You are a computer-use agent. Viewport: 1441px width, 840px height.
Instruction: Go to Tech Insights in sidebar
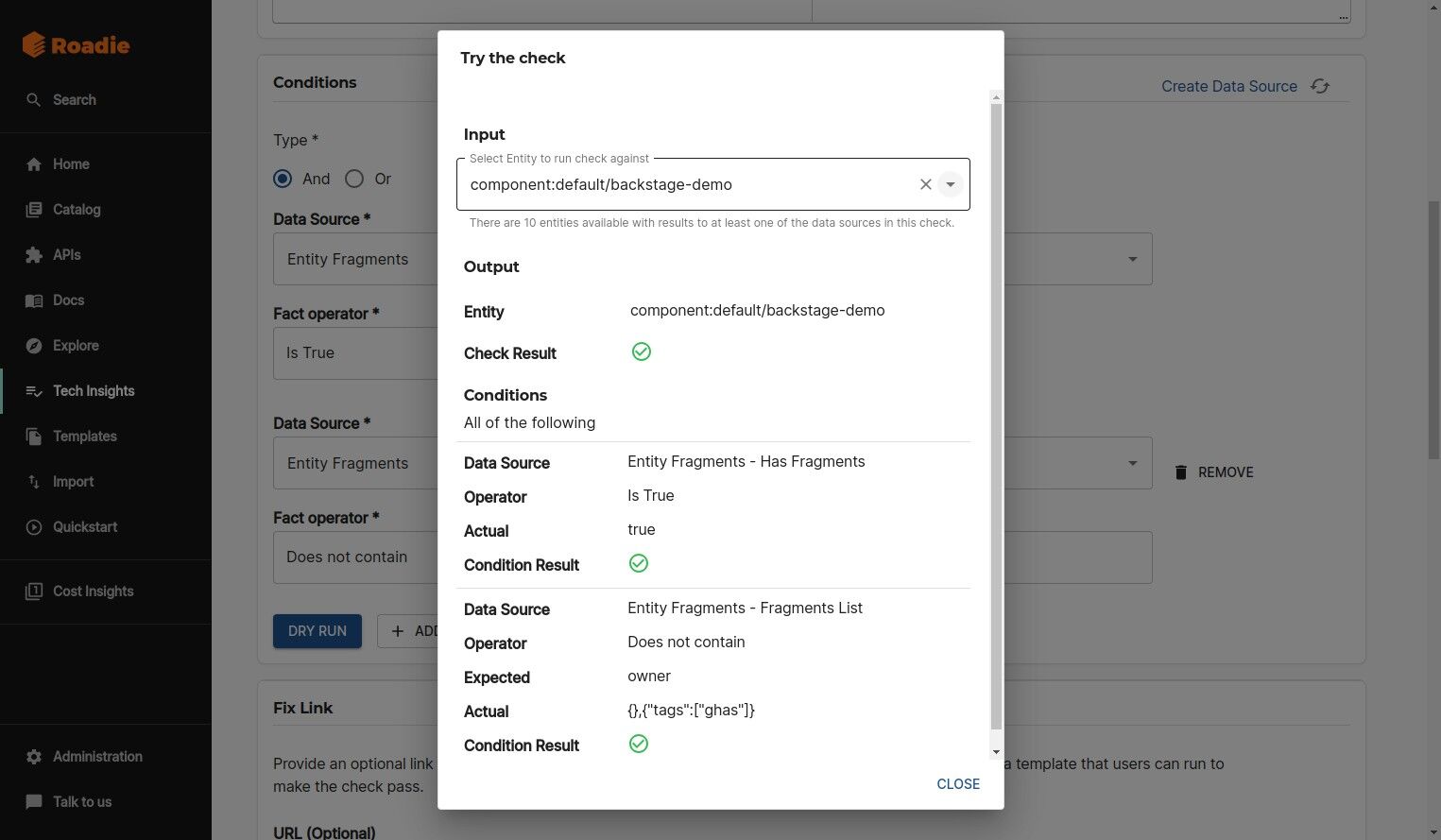point(93,391)
